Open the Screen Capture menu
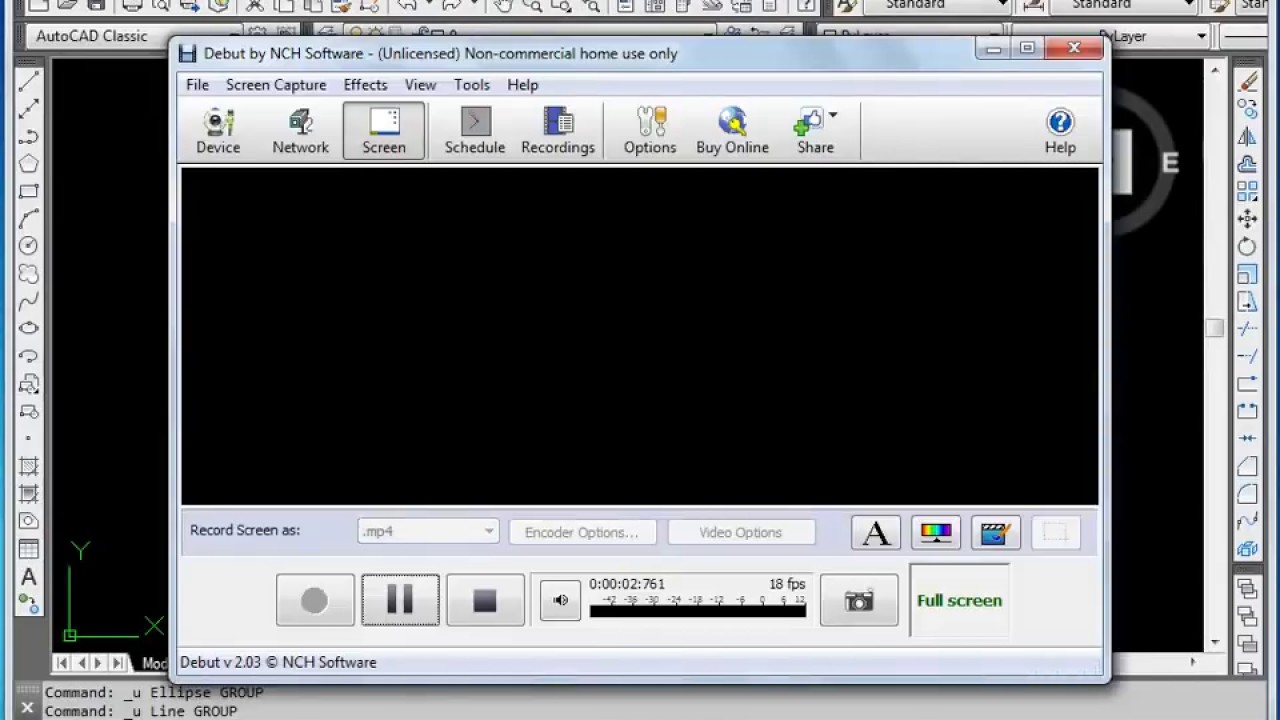The width and height of the screenshot is (1280, 720). click(276, 85)
